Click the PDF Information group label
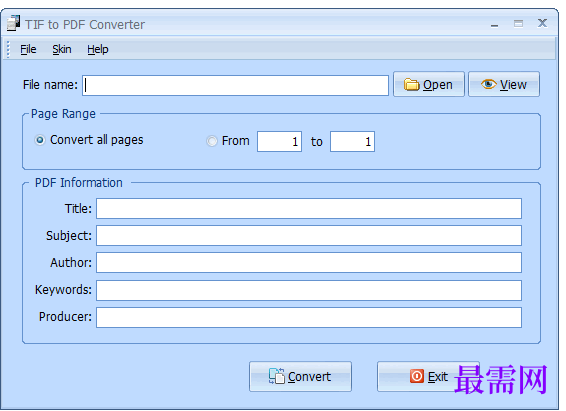 coord(79,183)
